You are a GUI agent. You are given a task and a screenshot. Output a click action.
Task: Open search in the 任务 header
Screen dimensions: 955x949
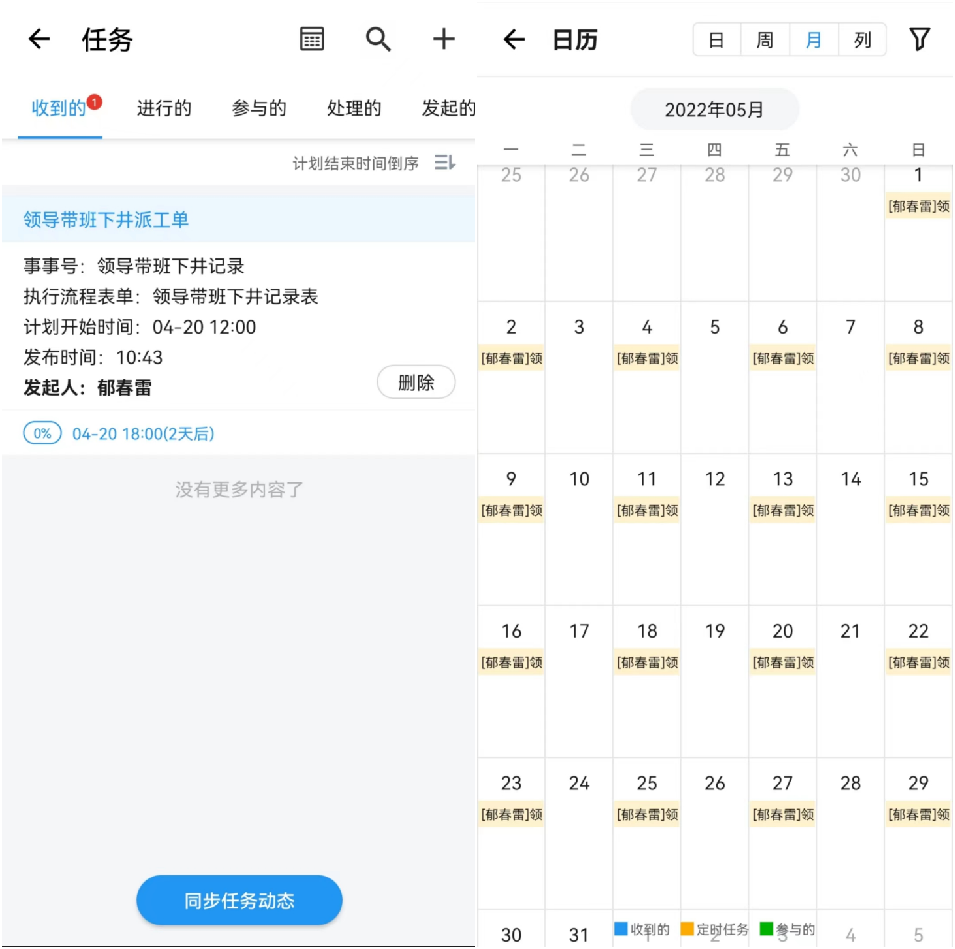[x=378, y=40]
